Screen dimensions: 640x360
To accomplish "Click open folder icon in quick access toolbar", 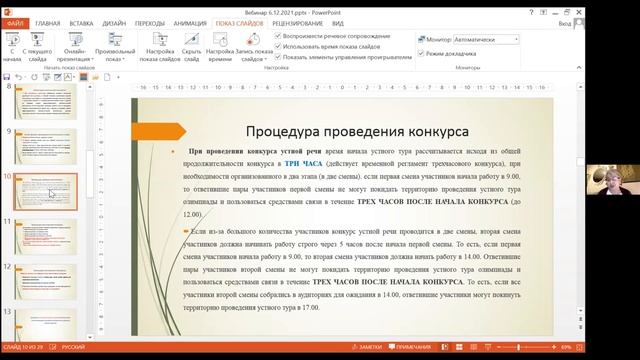I will 96,77.
